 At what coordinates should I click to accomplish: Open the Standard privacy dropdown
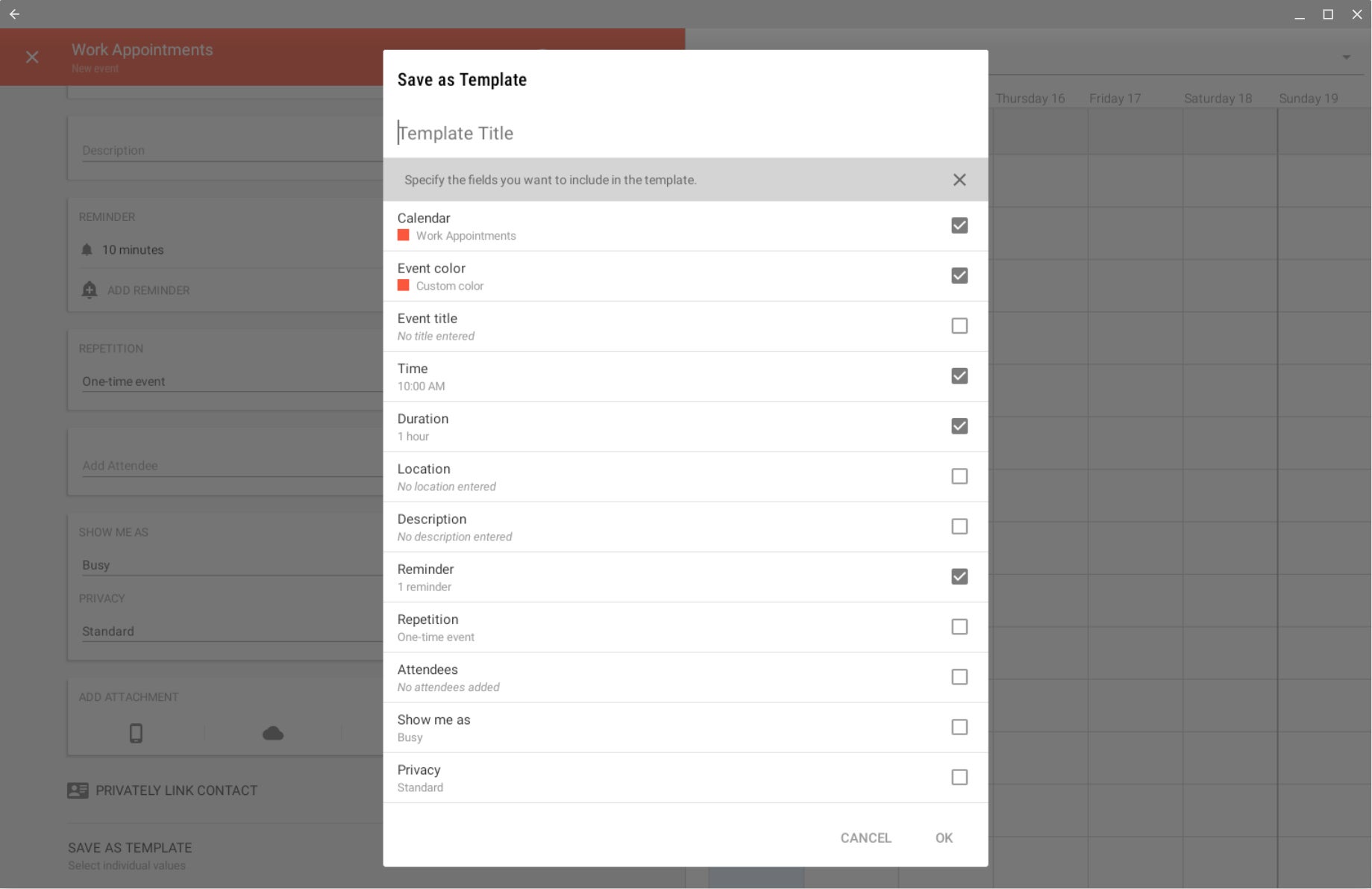[x=231, y=631]
